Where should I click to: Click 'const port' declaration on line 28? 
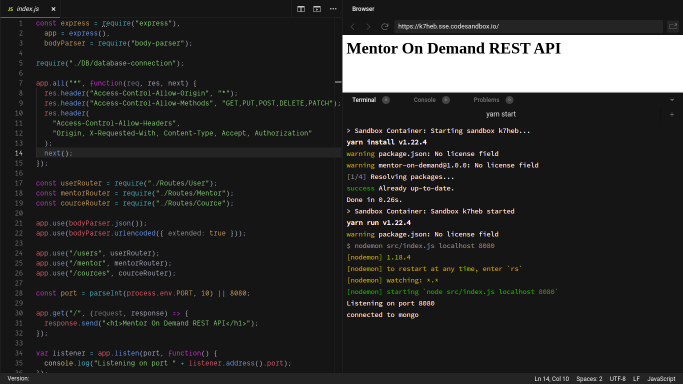click(56, 293)
